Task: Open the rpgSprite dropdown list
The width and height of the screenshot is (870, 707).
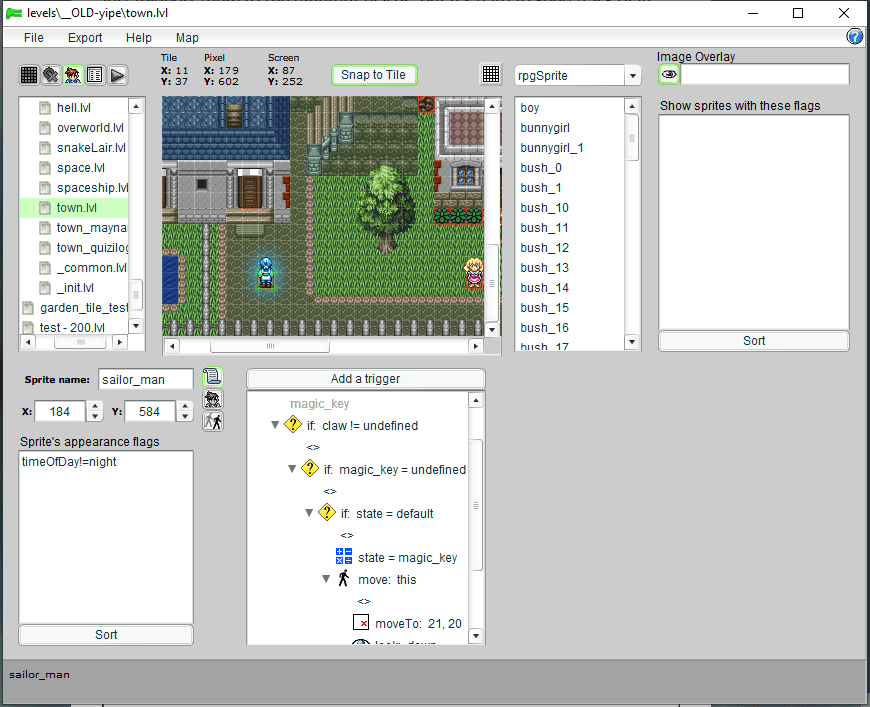Action: pyautogui.click(x=632, y=76)
